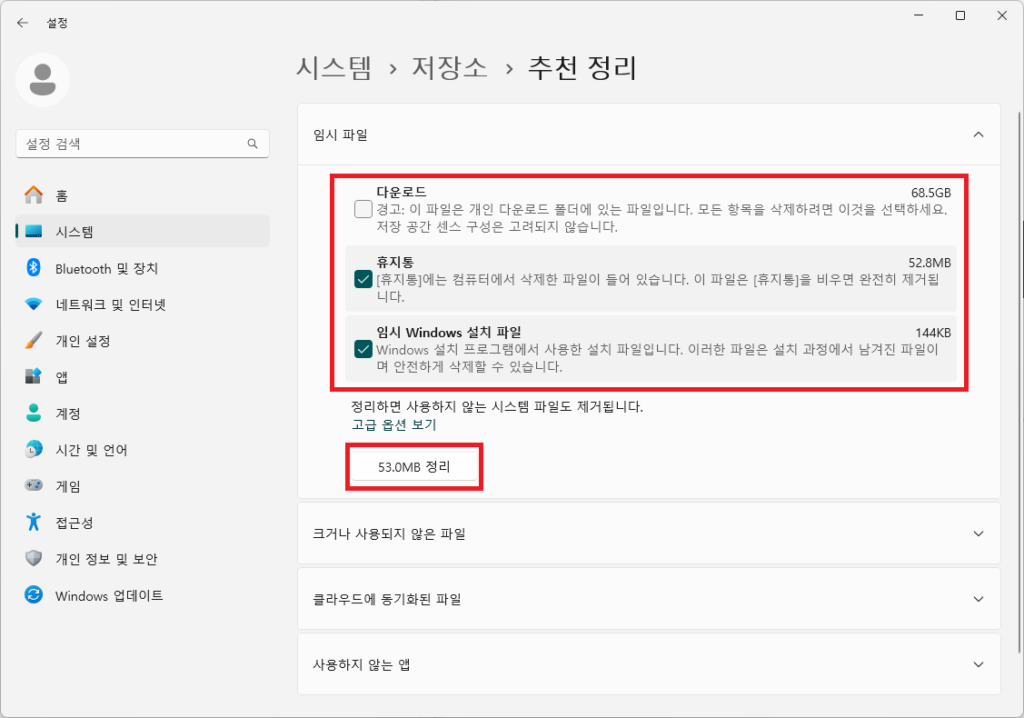The image size is (1024, 718).
Task: Focus the 설정 검색 field
Action: 142,144
